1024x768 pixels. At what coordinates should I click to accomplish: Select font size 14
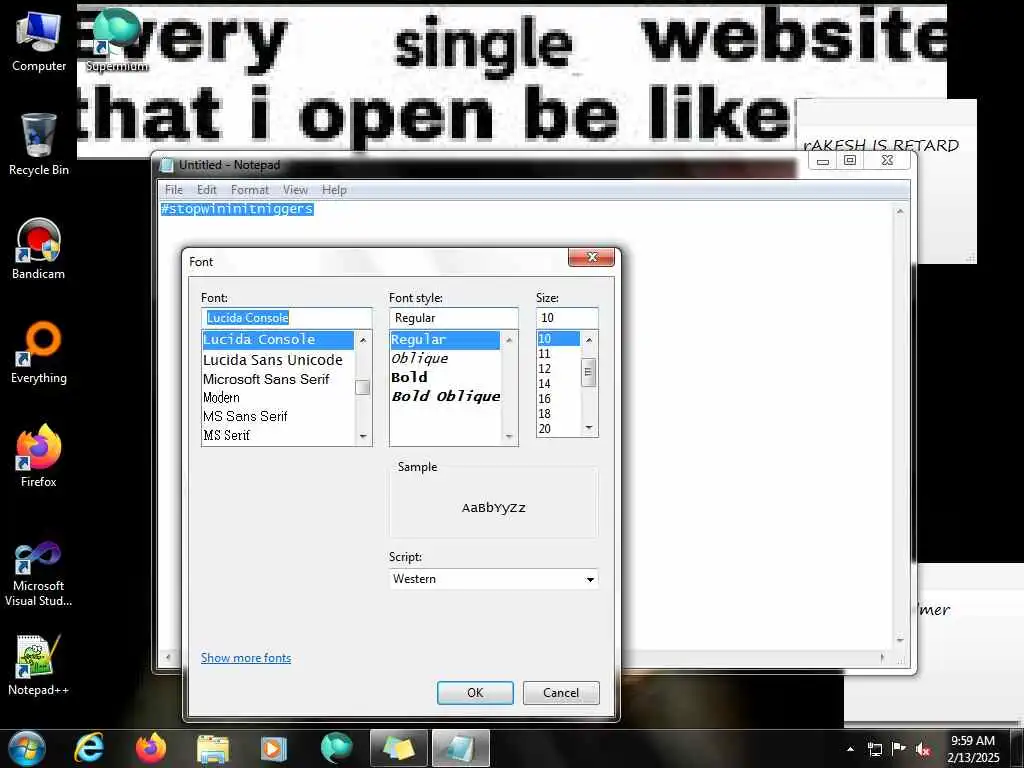(x=558, y=384)
